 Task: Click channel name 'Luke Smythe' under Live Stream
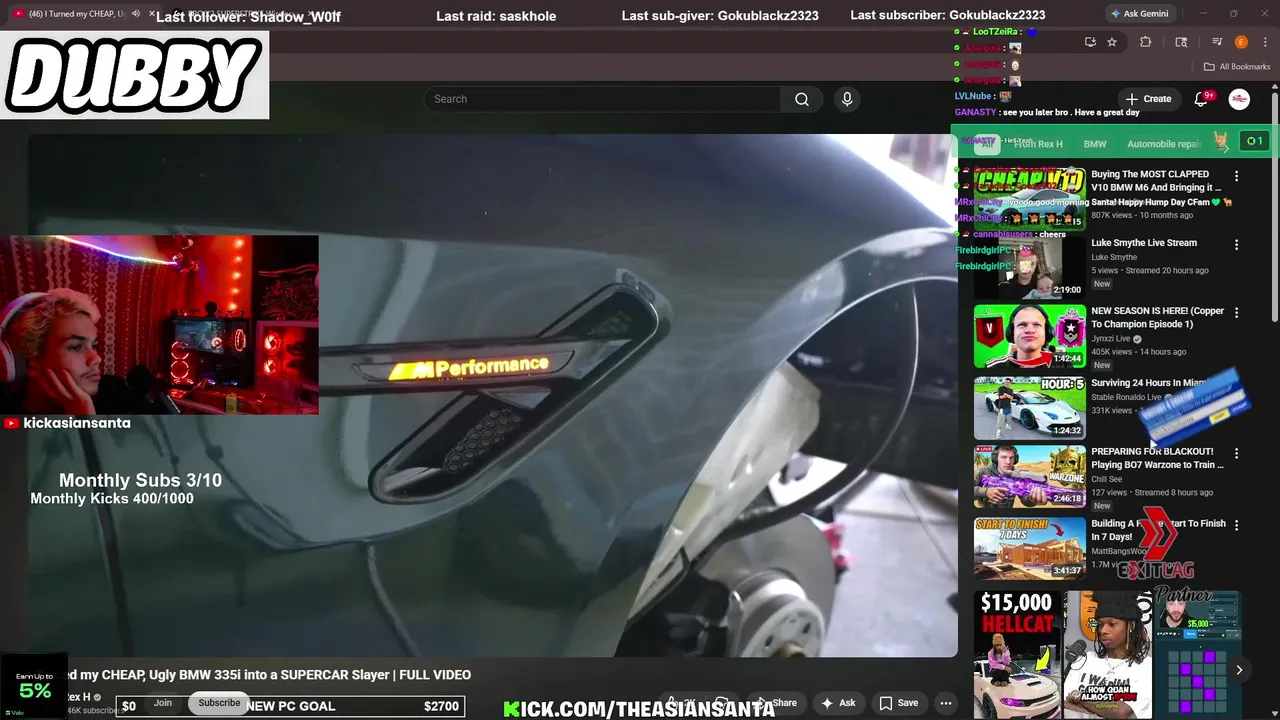[1114, 258]
